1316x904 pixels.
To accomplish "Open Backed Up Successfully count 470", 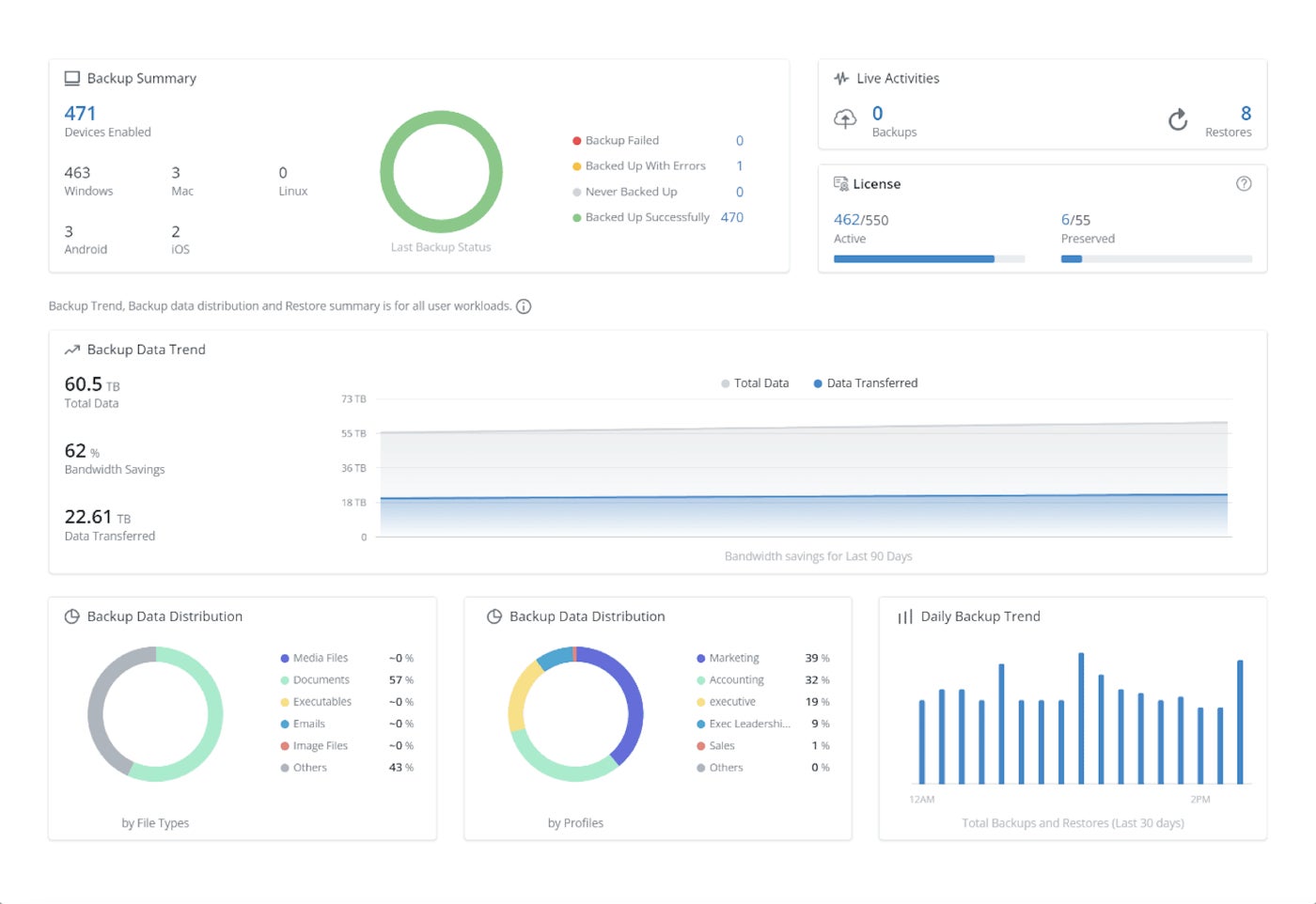I will [732, 217].
